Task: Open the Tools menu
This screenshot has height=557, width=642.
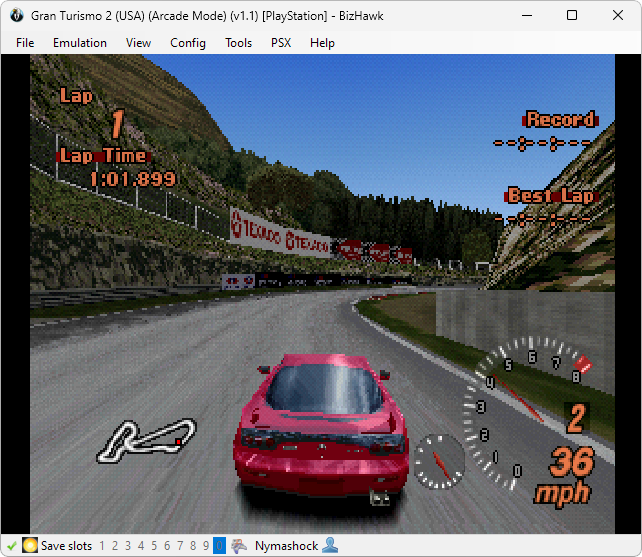Action: 238,43
